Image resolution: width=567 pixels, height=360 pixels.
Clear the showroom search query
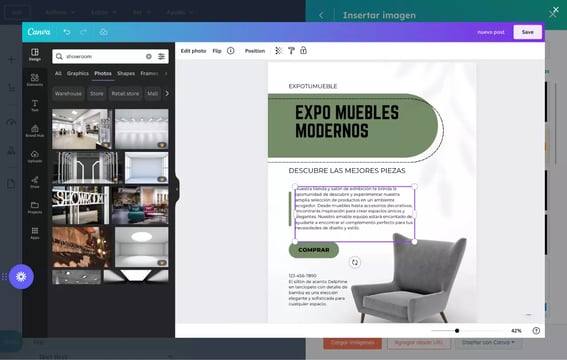click(149, 56)
